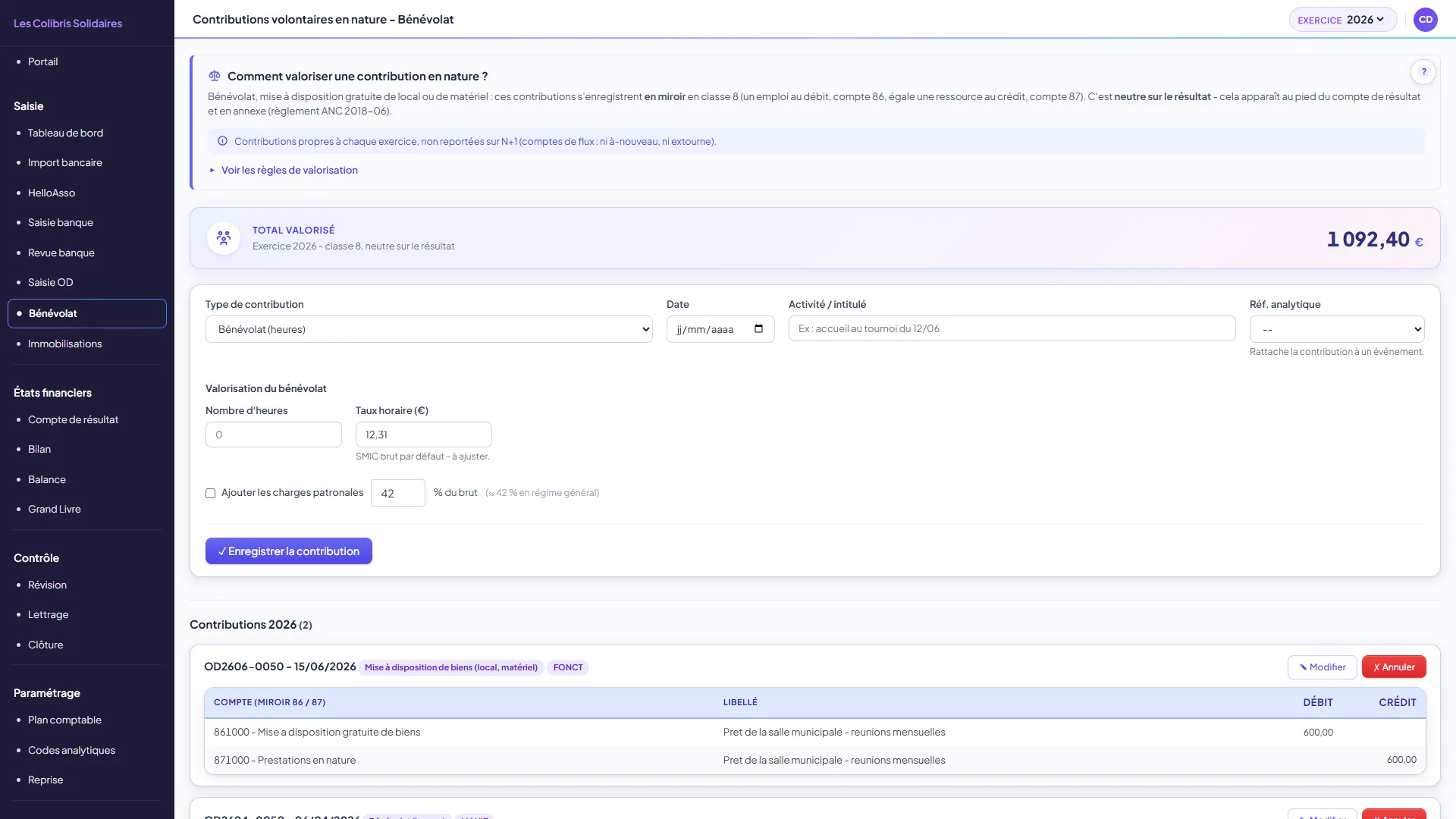Click the DÉBIT column header

1318,702
